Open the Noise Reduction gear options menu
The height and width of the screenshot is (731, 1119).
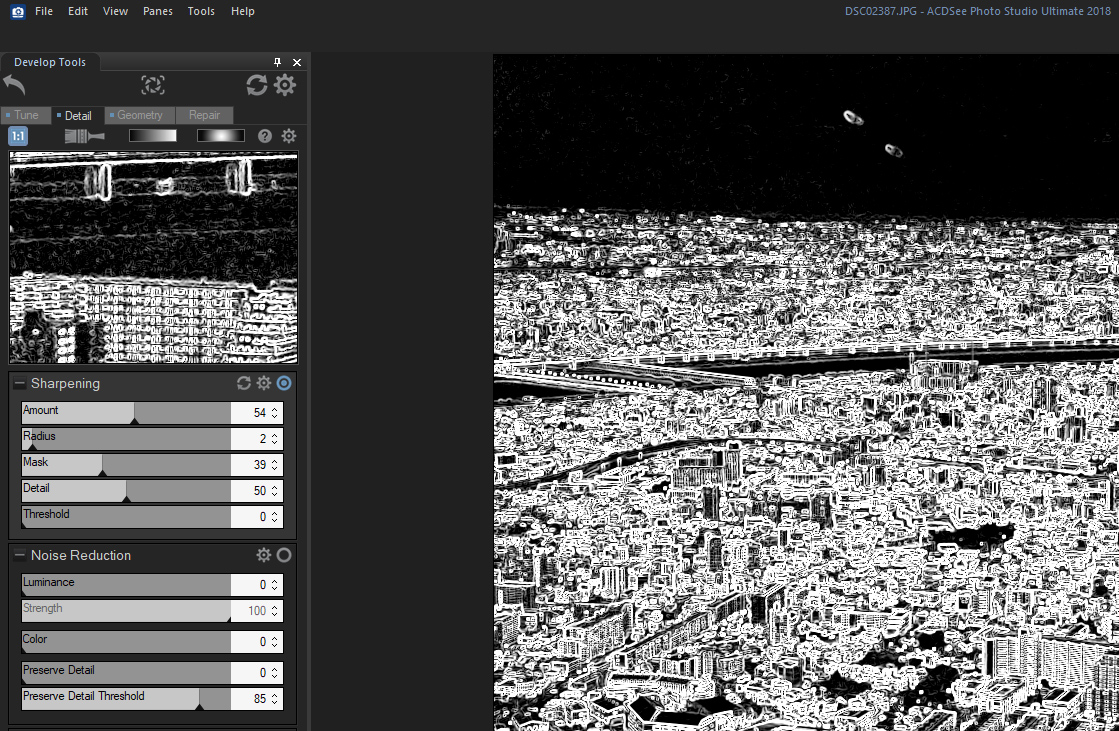[264, 555]
